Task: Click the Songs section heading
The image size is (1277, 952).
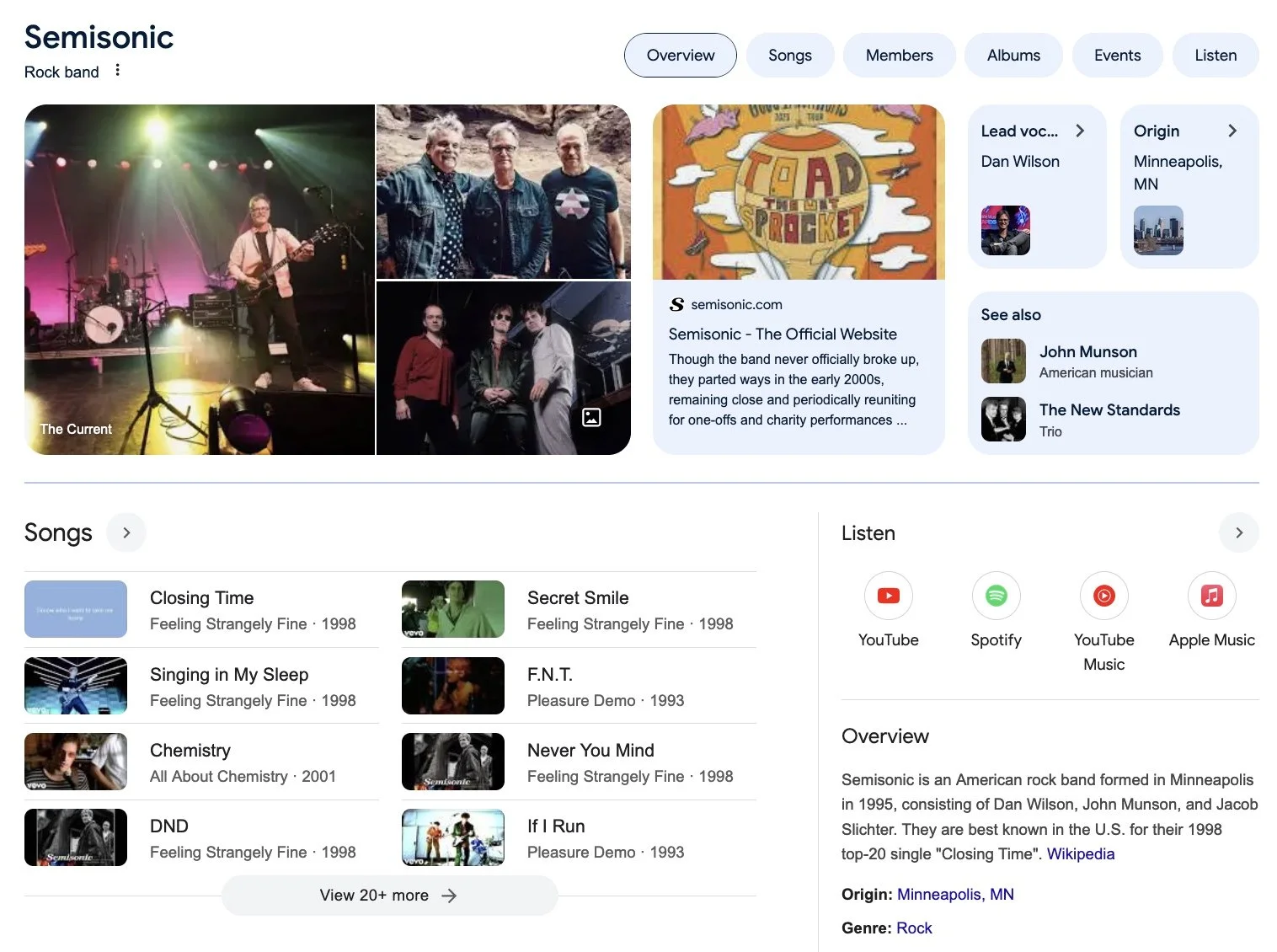Action: pyautogui.click(x=58, y=532)
